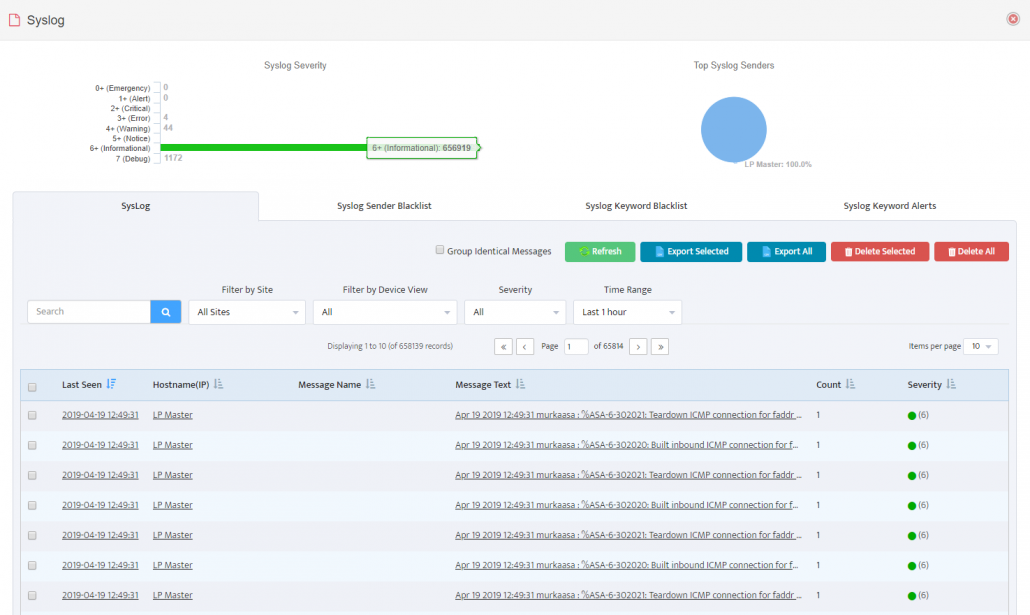Switch to Syslog Sender Blacklist tab
Screen dimensions: 1030x615
click(384, 206)
